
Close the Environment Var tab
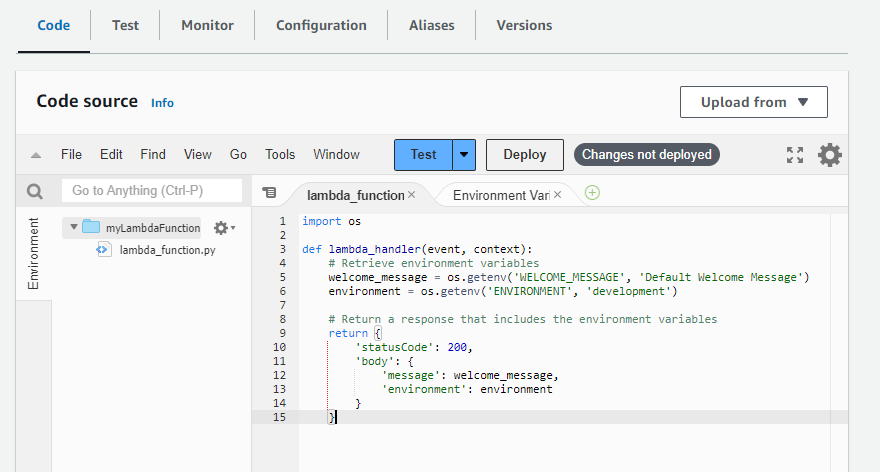(x=557, y=195)
